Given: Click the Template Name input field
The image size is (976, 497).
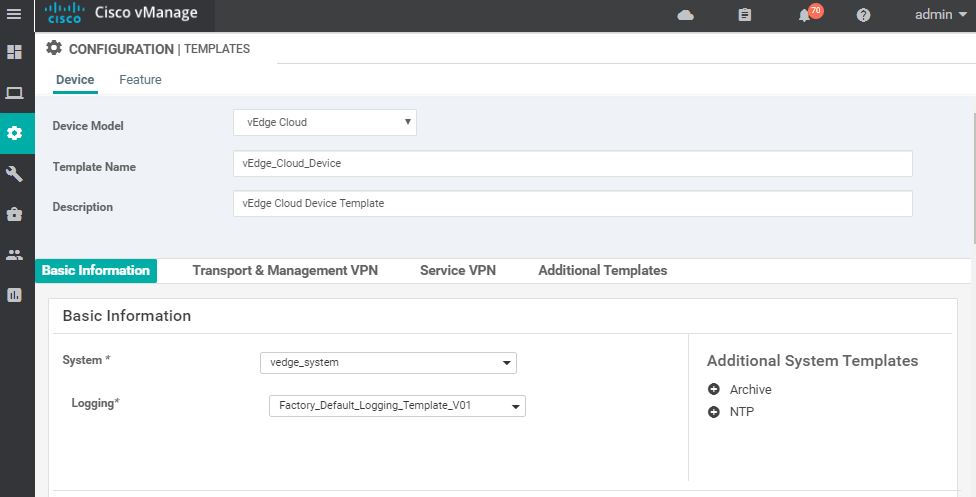Looking at the screenshot, I should 573,163.
